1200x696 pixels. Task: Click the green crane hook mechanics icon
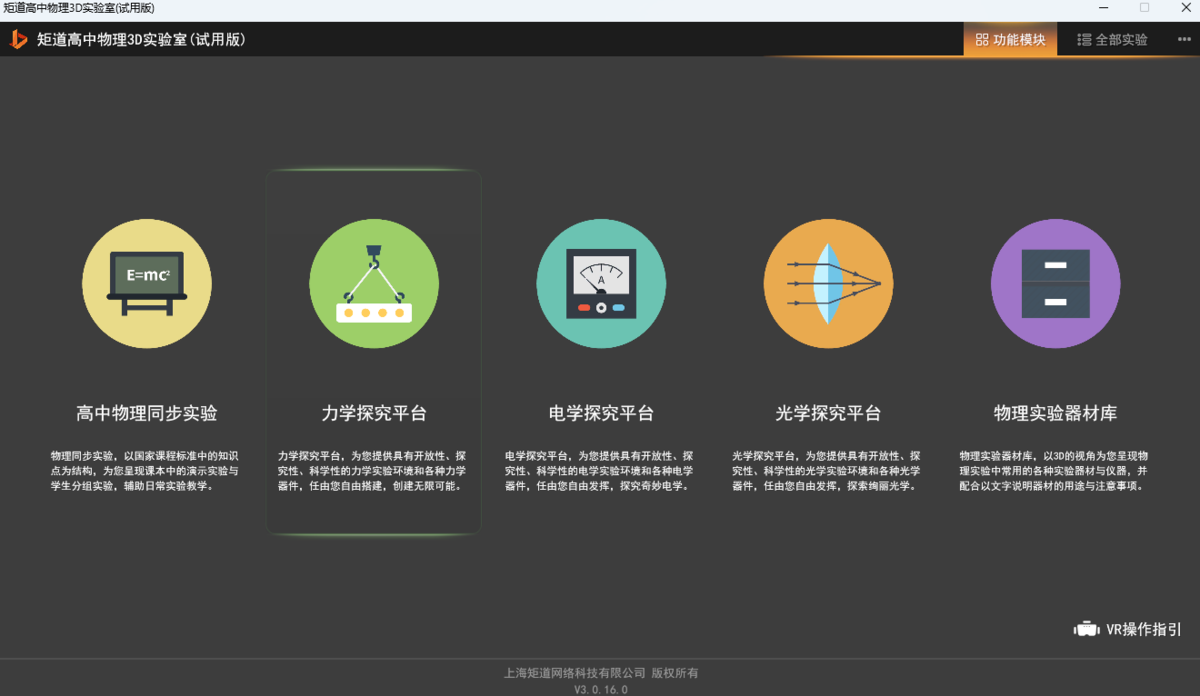click(x=373, y=283)
